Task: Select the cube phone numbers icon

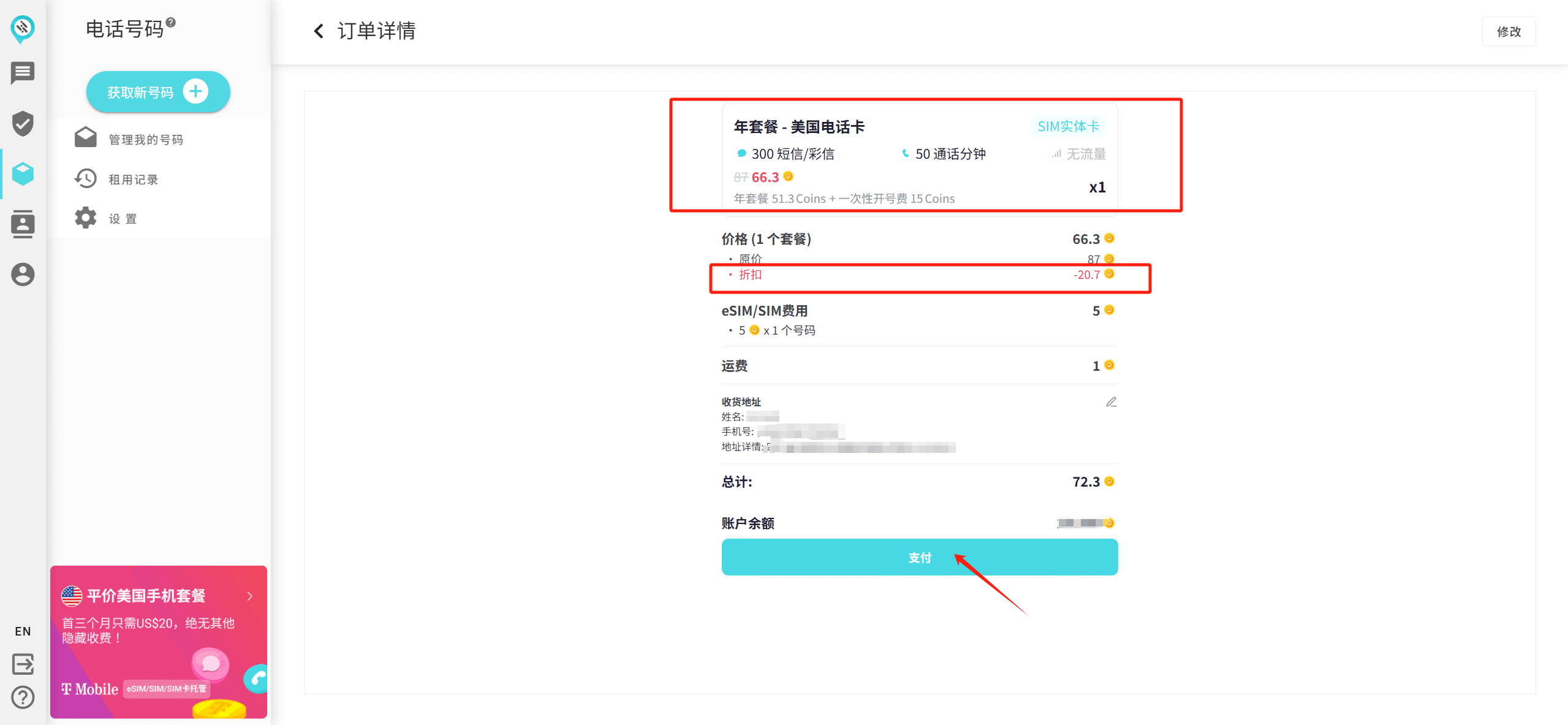Action: tap(23, 174)
